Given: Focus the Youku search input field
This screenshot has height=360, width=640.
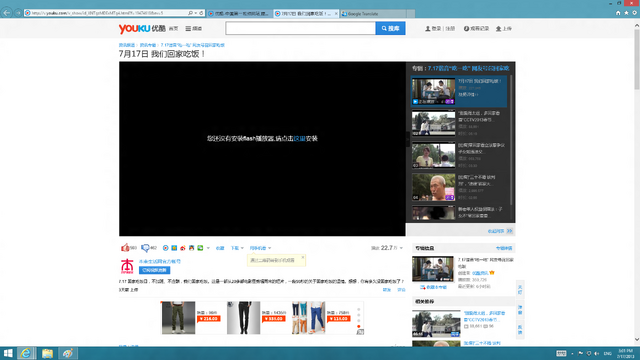Looking at the screenshot, I should point(300,28).
